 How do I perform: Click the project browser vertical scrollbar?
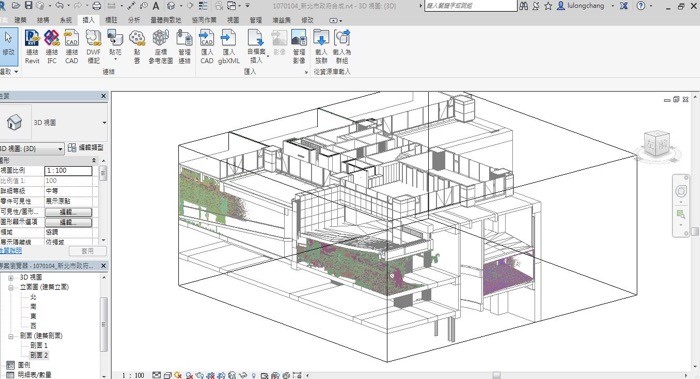pos(104,324)
